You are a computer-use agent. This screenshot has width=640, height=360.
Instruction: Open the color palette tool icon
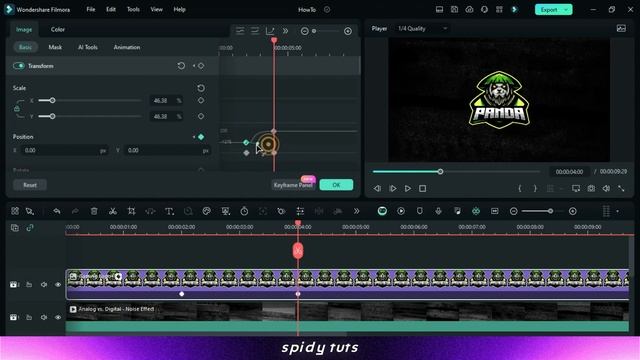(207, 211)
